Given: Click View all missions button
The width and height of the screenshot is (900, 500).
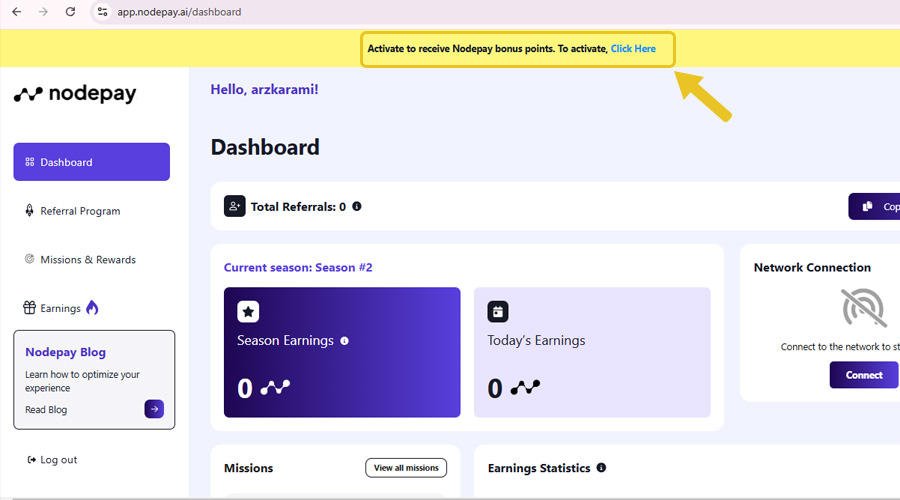Looking at the screenshot, I should (x=406, y=468).
